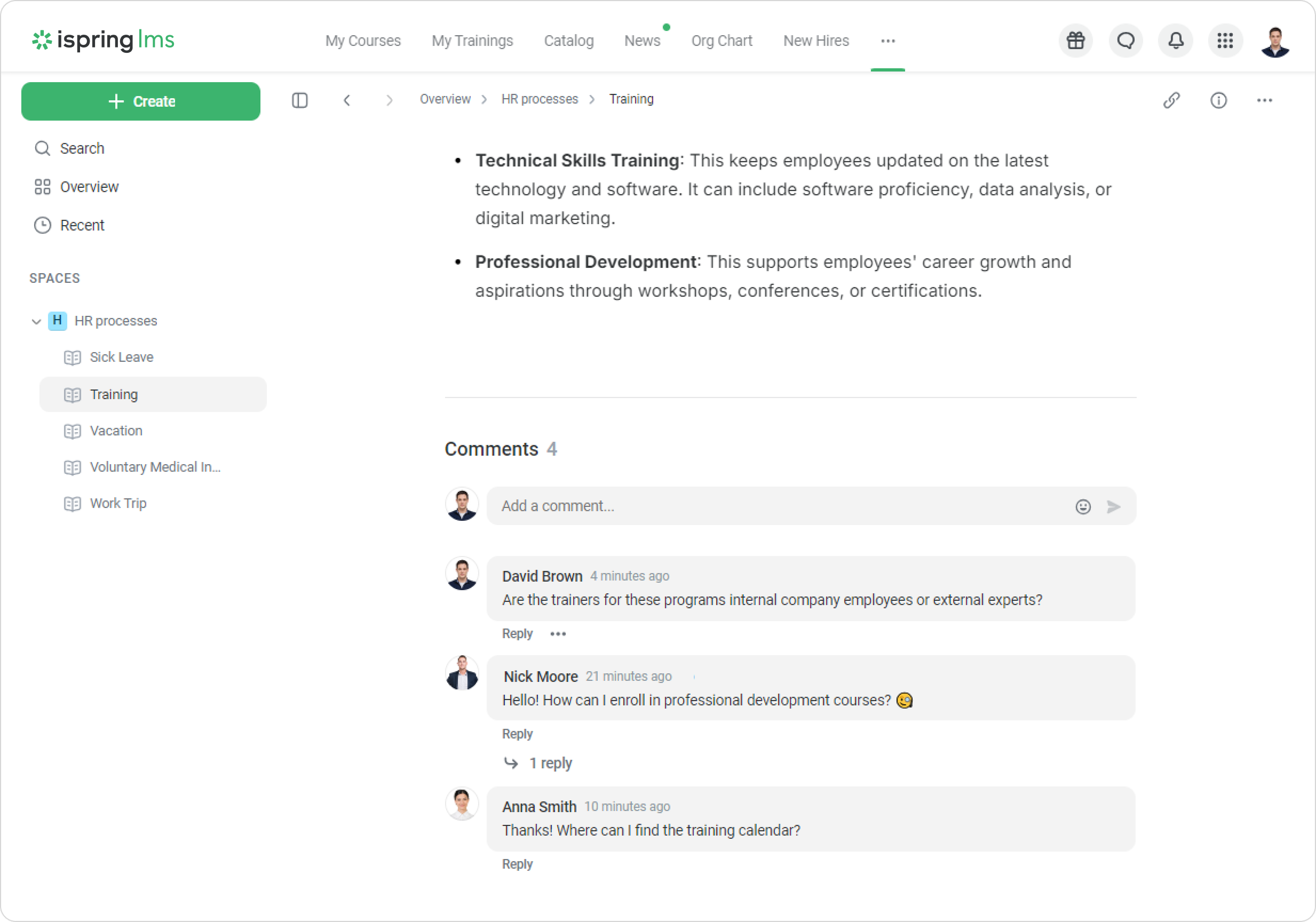The height and width of the screenshot is (922, 1316).
Task: Toggle the sidebar panel visibility
Action: (x=300, y=100)
